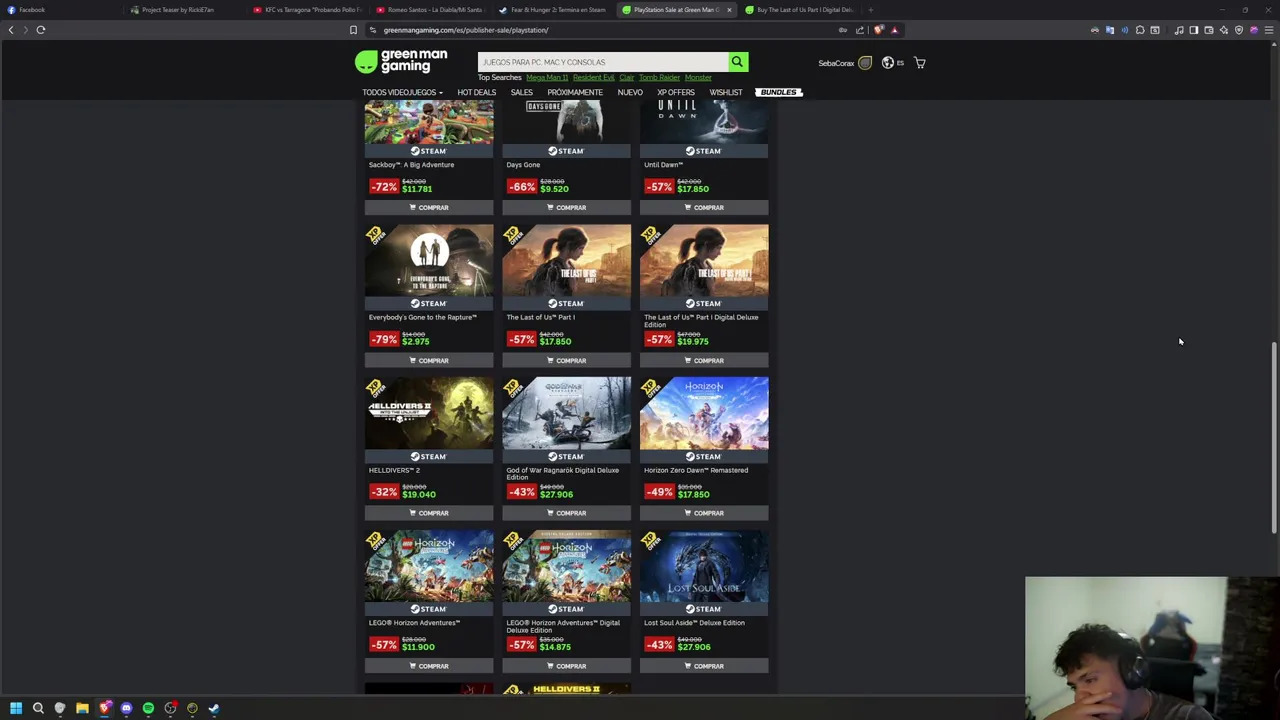The image size is (1280, 720).
Task: Switch to KFC vs Tarragona YouTube tab
Action: coord(308,10)
